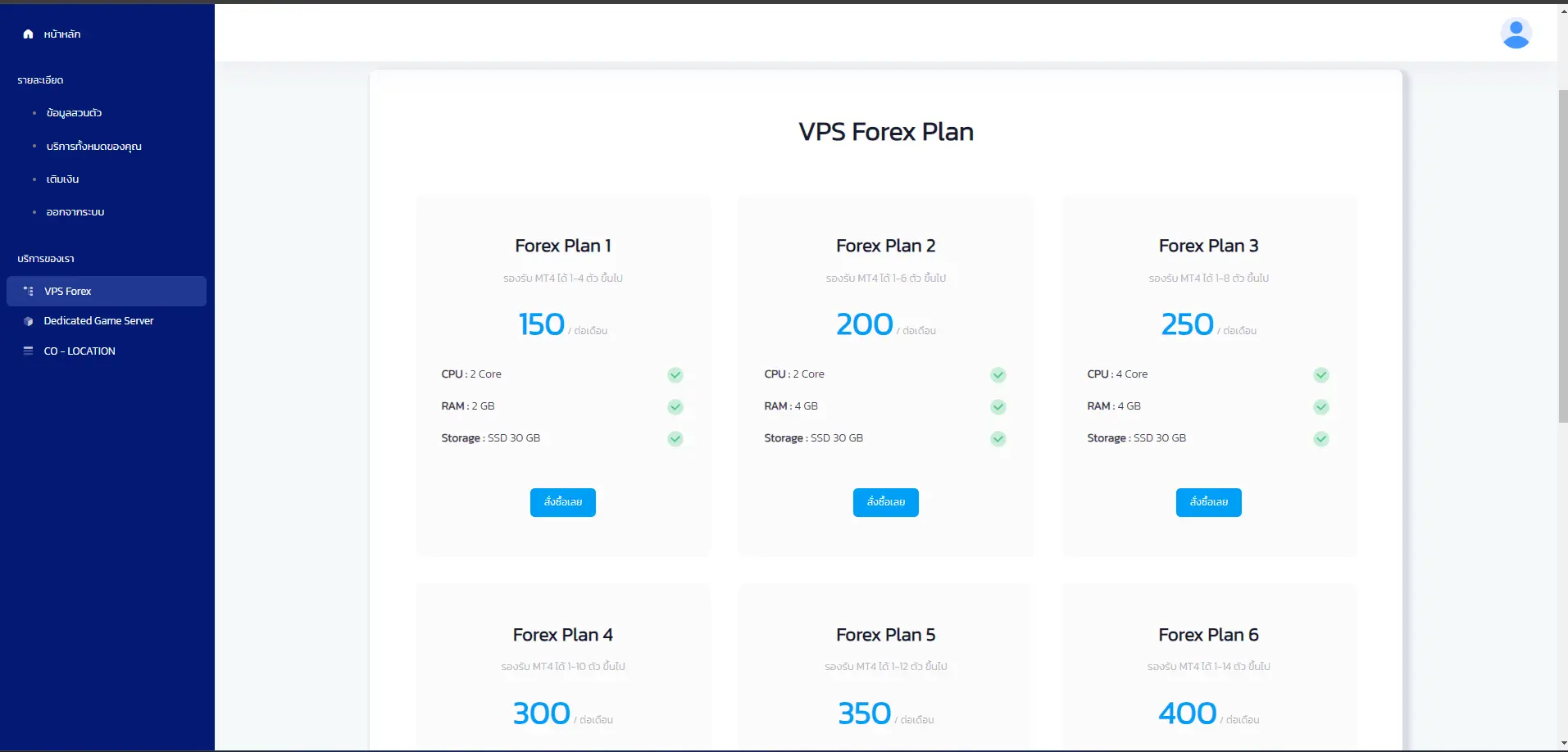
Task: Click Forex Plan 1 CPU checkmark icon
Action: [675, 375]
